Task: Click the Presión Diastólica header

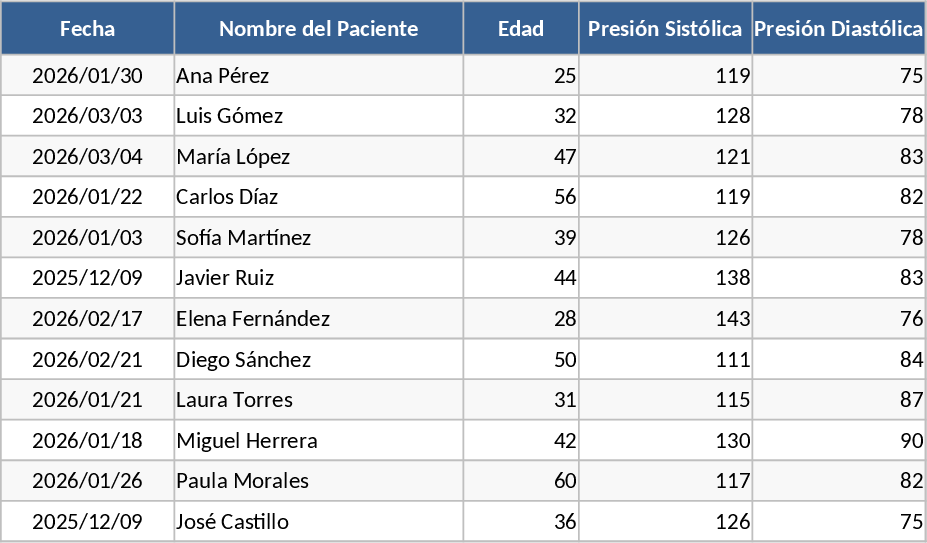Action: tap(838, 29)
